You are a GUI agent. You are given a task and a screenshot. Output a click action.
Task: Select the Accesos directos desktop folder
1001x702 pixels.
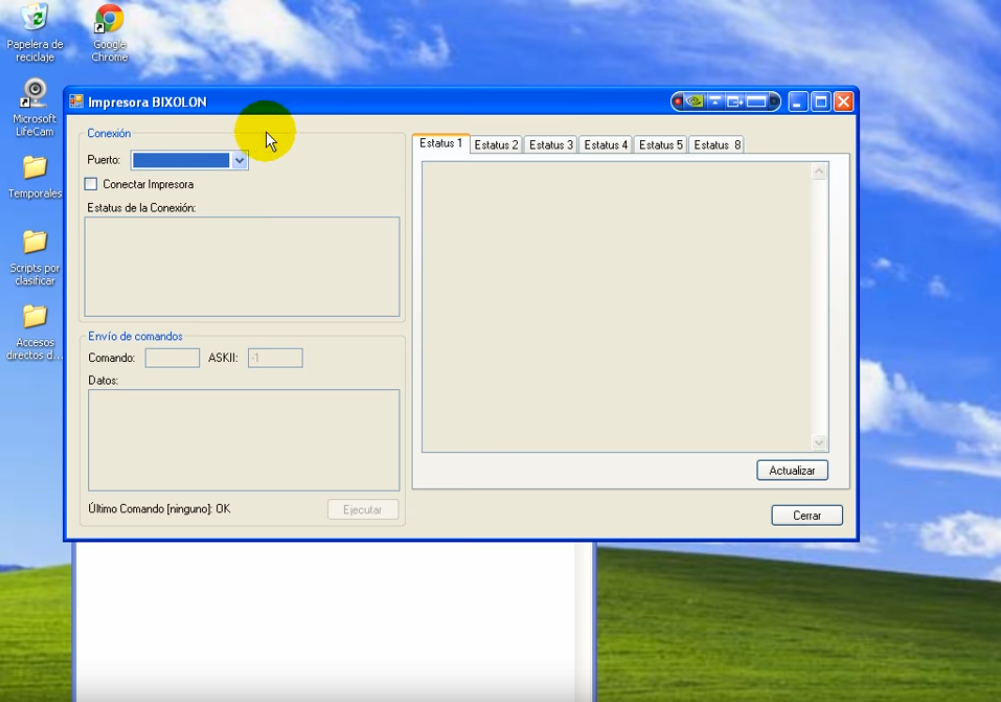(x=34, y=332)
